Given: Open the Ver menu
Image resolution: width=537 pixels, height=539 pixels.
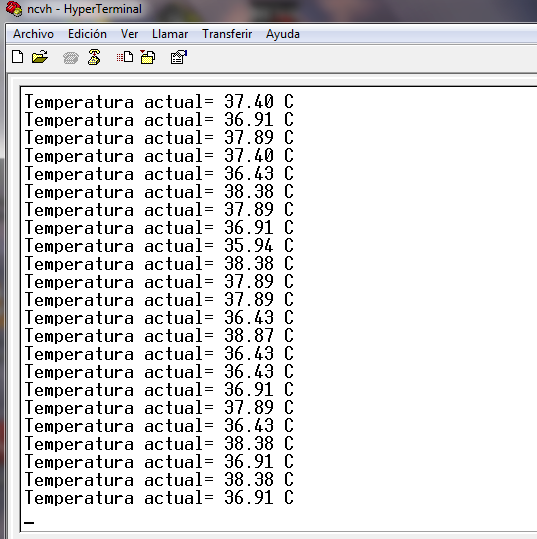Looking at the screenshot, I should pos(129,34).
